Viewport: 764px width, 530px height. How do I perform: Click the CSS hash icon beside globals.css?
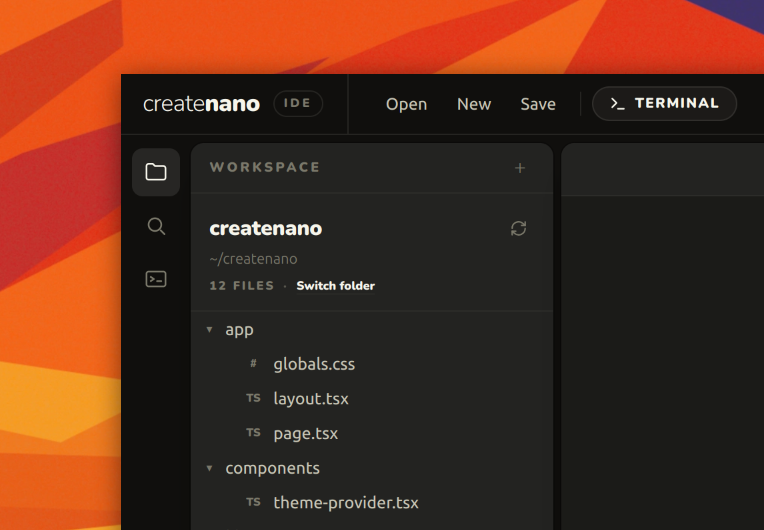(x=253, y=363)
